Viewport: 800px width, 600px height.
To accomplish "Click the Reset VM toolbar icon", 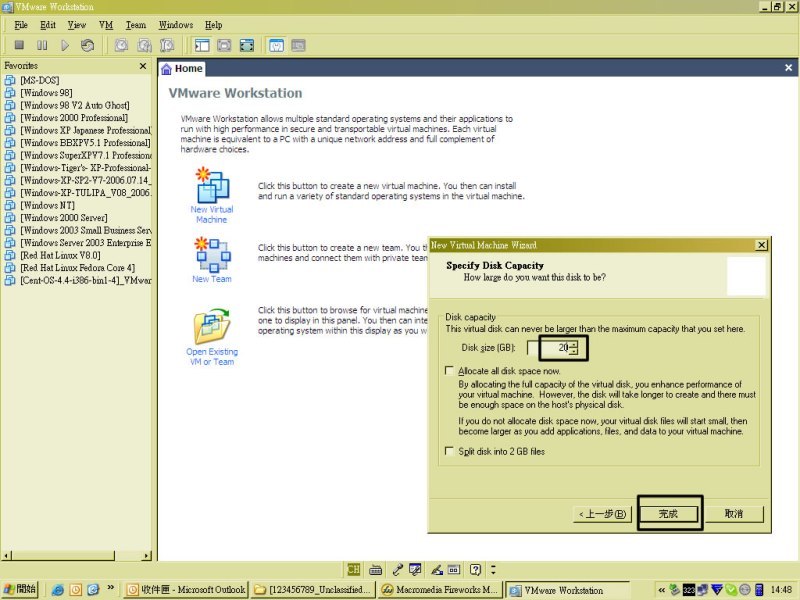I will [87, 45].
